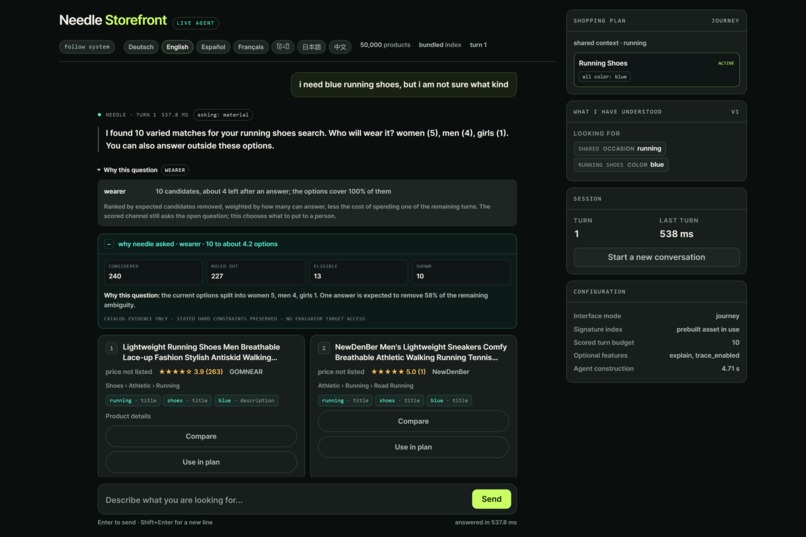Open the NewDenBer Men's Lightweight Sneakers title

(x=420, y=352)
